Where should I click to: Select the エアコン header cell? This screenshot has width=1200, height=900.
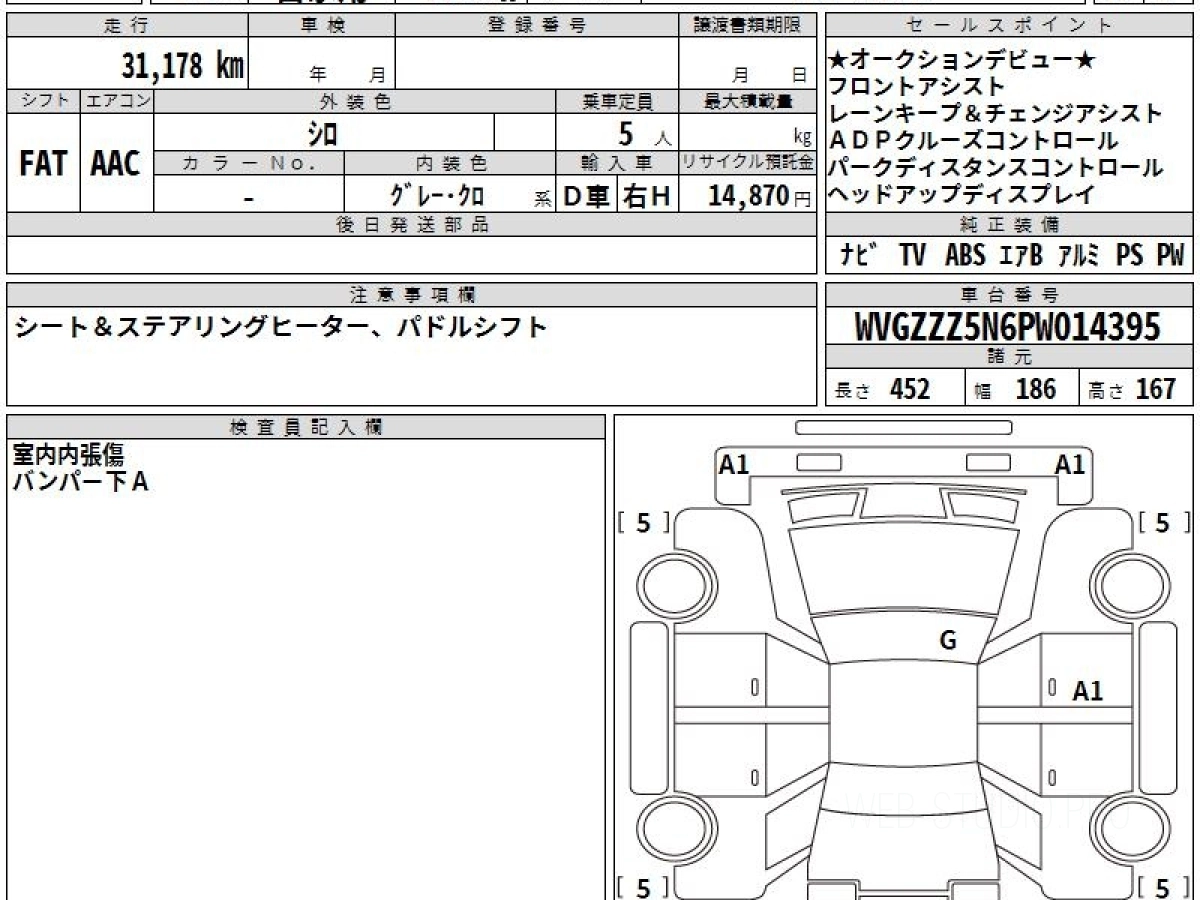coord(117,101)
